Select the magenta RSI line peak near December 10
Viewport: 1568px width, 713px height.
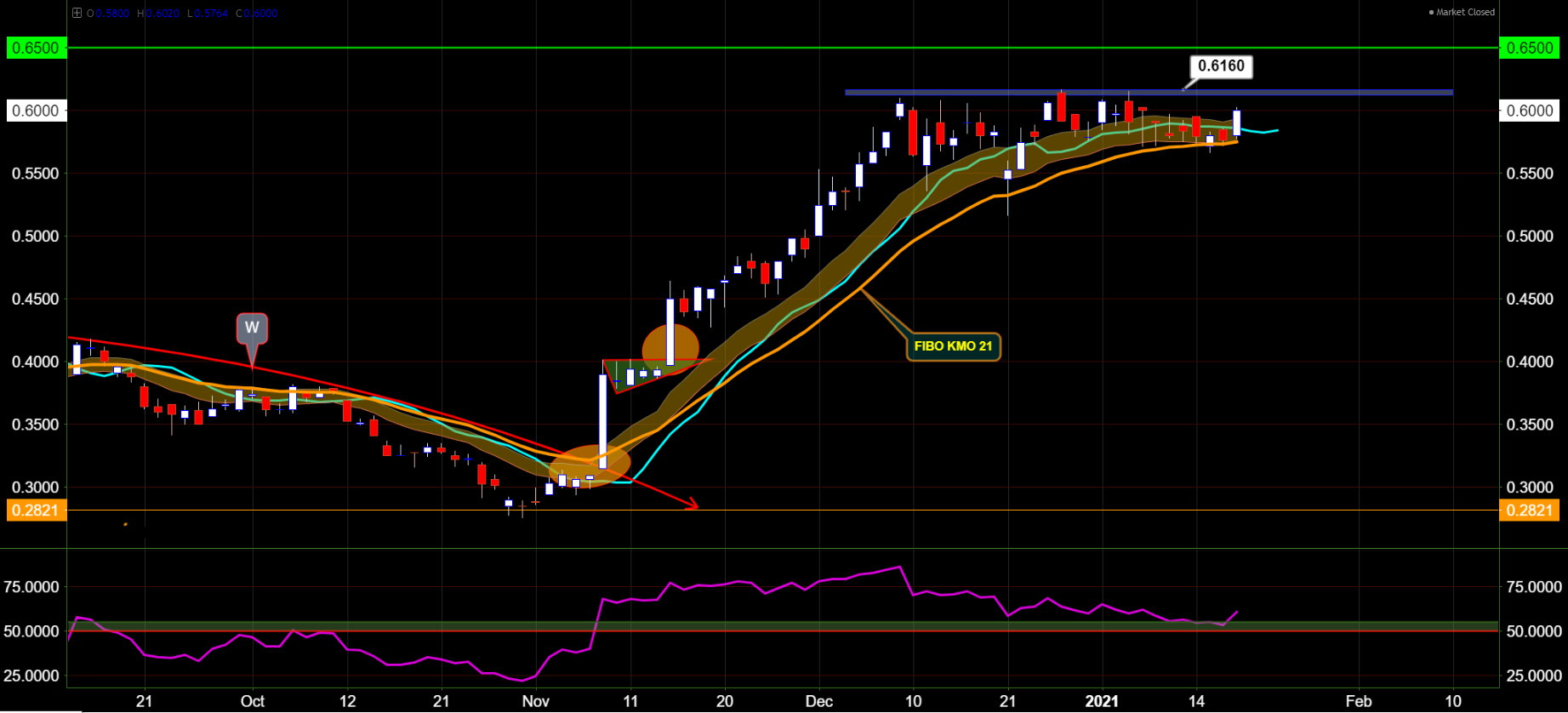[899, 567]
